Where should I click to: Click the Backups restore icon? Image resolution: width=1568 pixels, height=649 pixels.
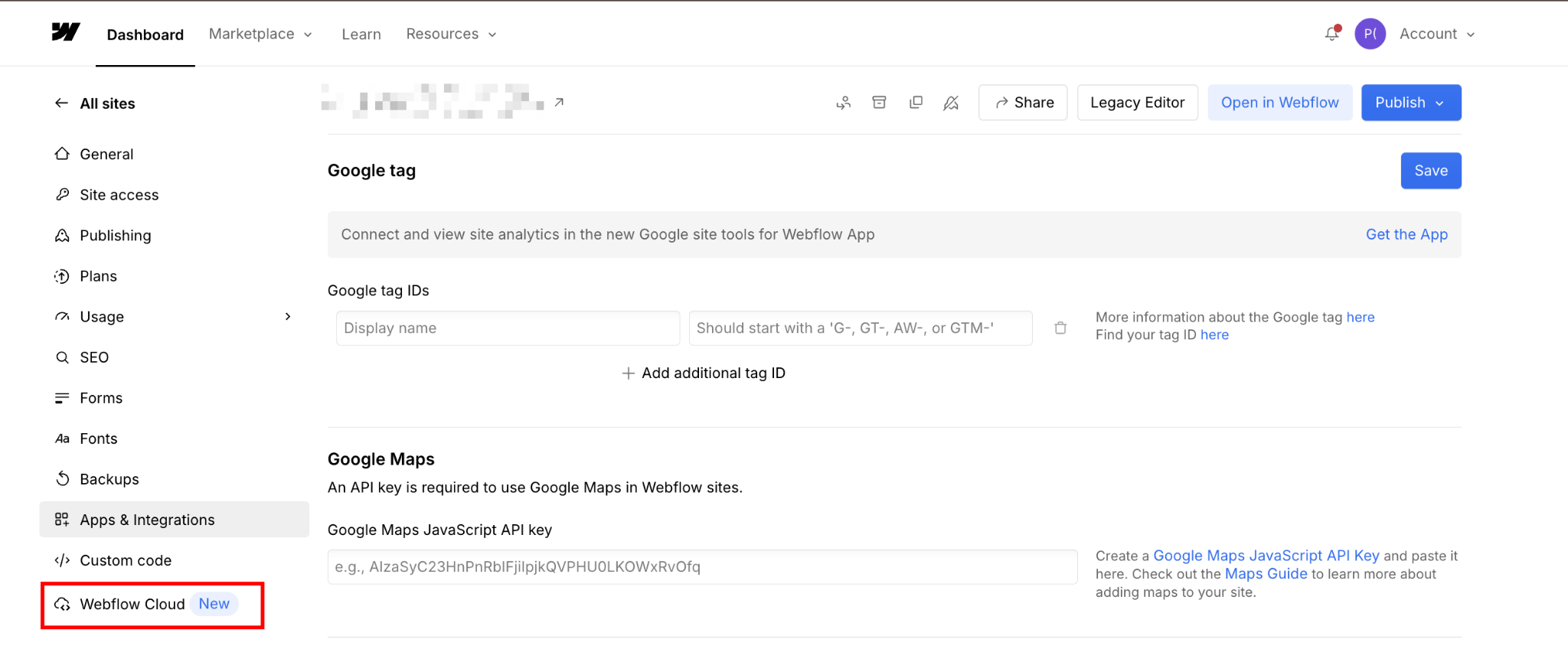click(62, 478)
